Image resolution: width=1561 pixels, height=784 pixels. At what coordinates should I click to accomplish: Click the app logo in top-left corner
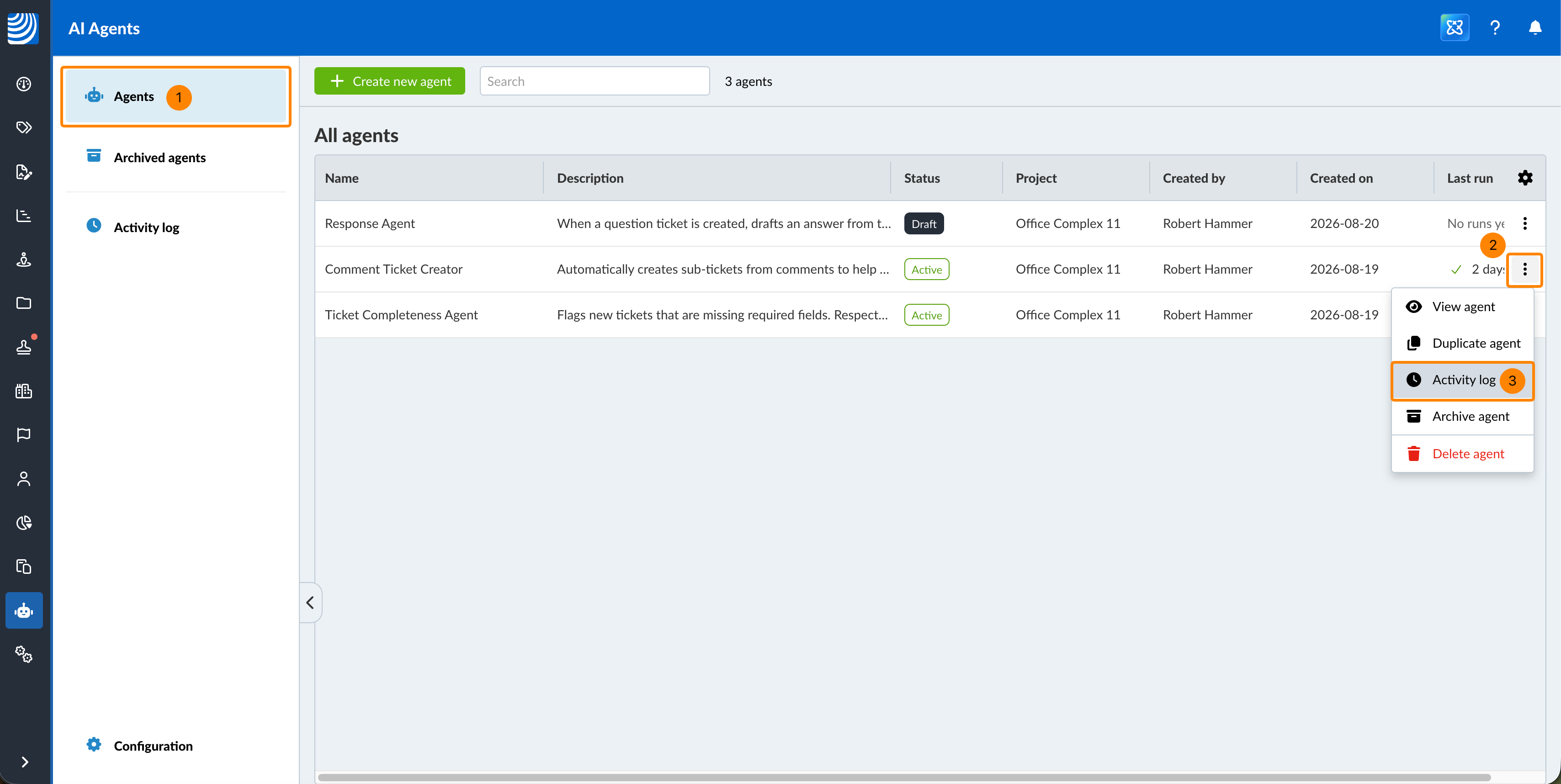pos(23,28)
